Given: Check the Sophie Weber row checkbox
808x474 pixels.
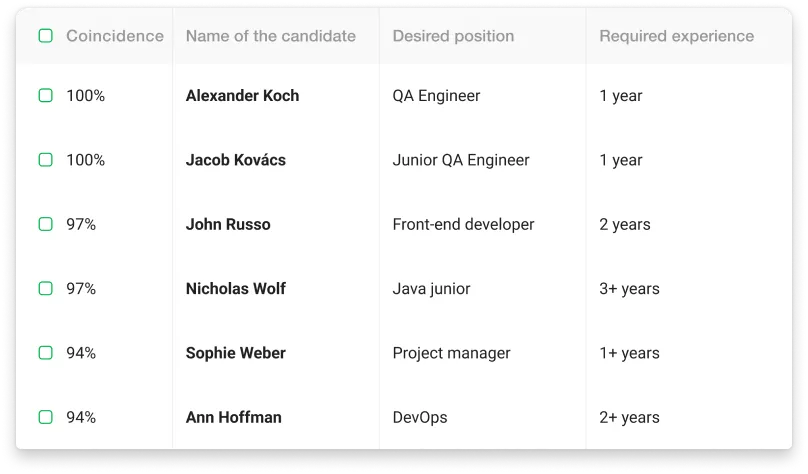Looking at the screenshot, I should click(45, 352).
